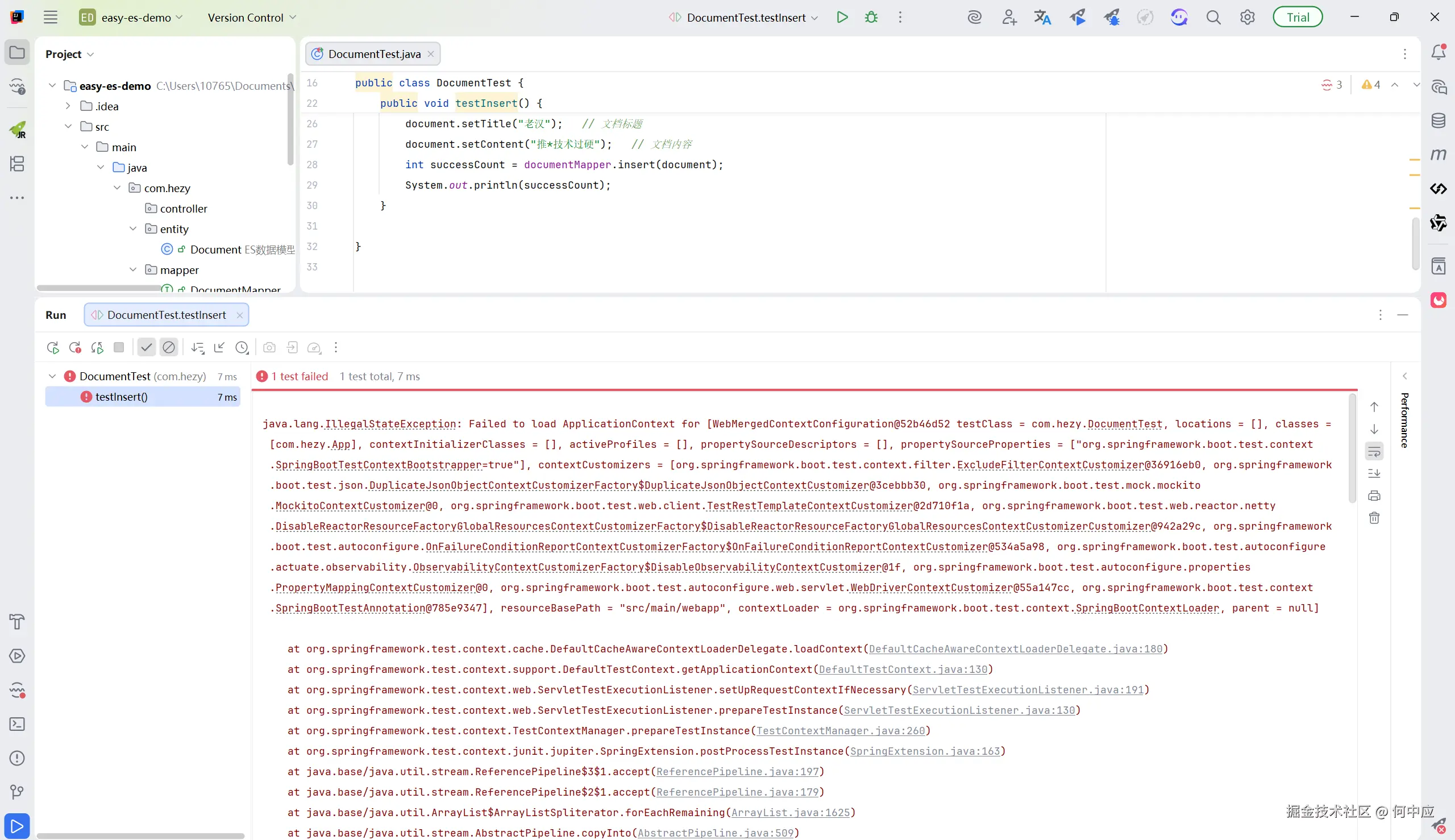Debug the current run configuration

871,17
